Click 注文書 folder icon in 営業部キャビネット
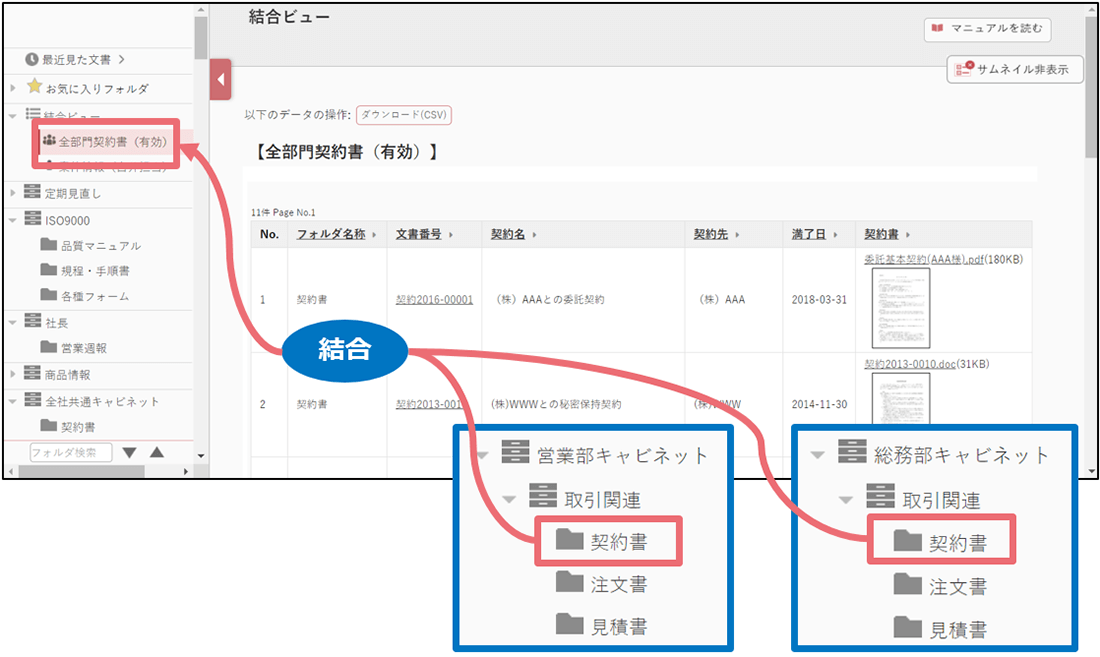1100x657 pixels. click(570, 581)
